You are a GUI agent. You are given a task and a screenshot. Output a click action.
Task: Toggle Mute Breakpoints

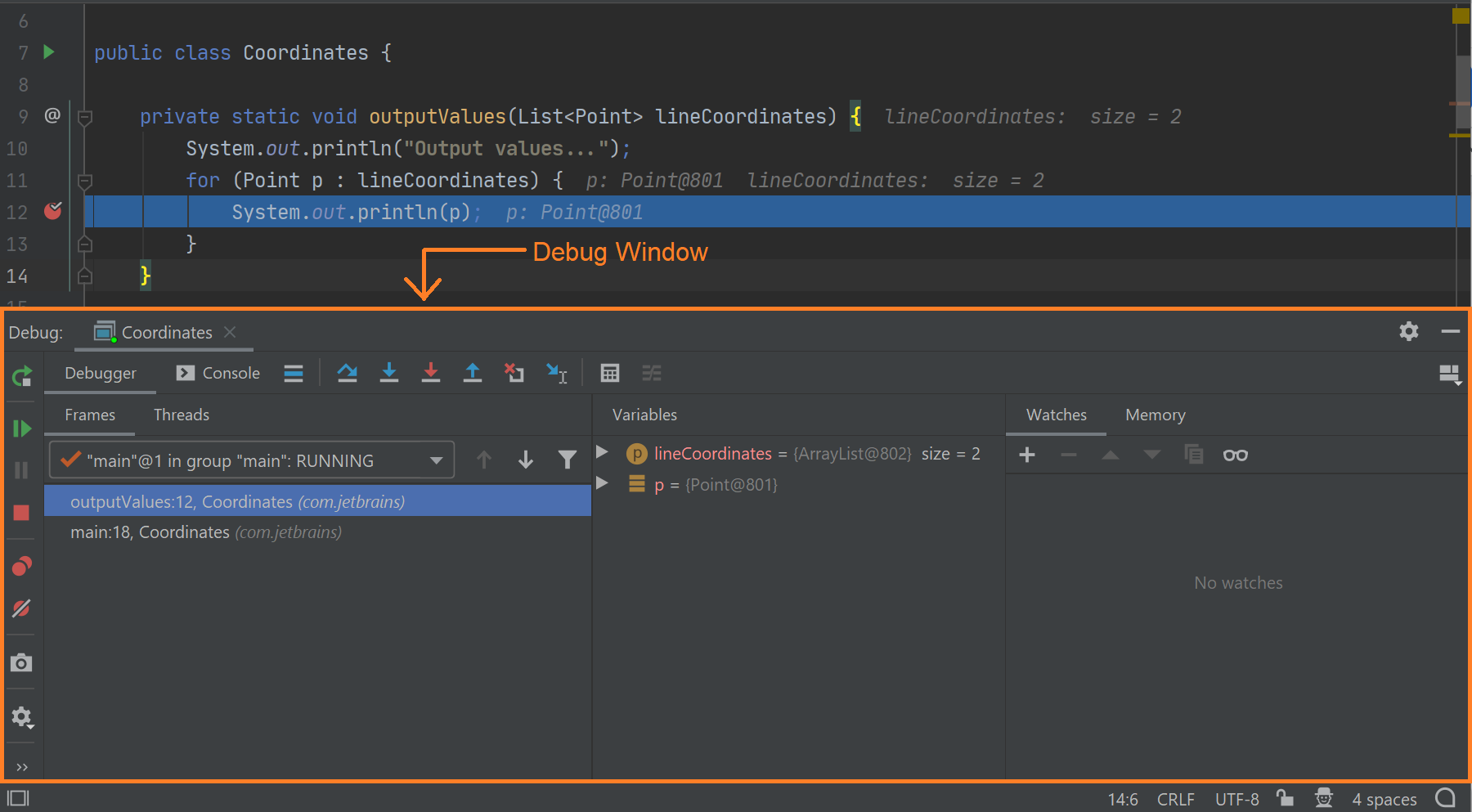click(x=21, y=608)
